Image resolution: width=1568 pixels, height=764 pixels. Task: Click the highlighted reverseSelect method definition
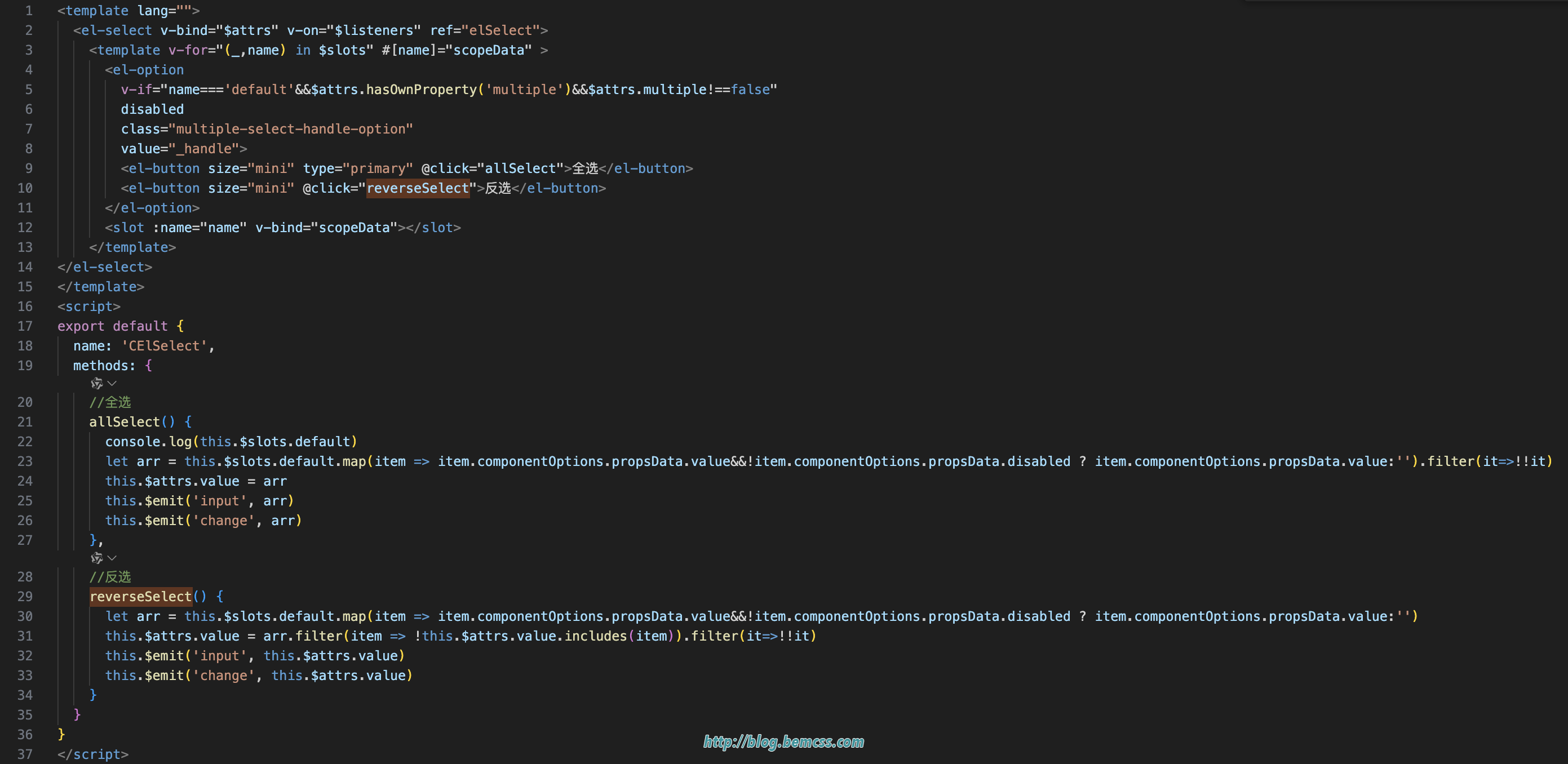click(x=140, y=596)
